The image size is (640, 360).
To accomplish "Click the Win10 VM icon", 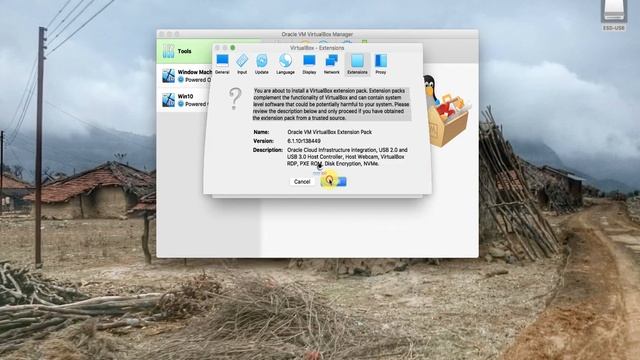I will (168, 100).
